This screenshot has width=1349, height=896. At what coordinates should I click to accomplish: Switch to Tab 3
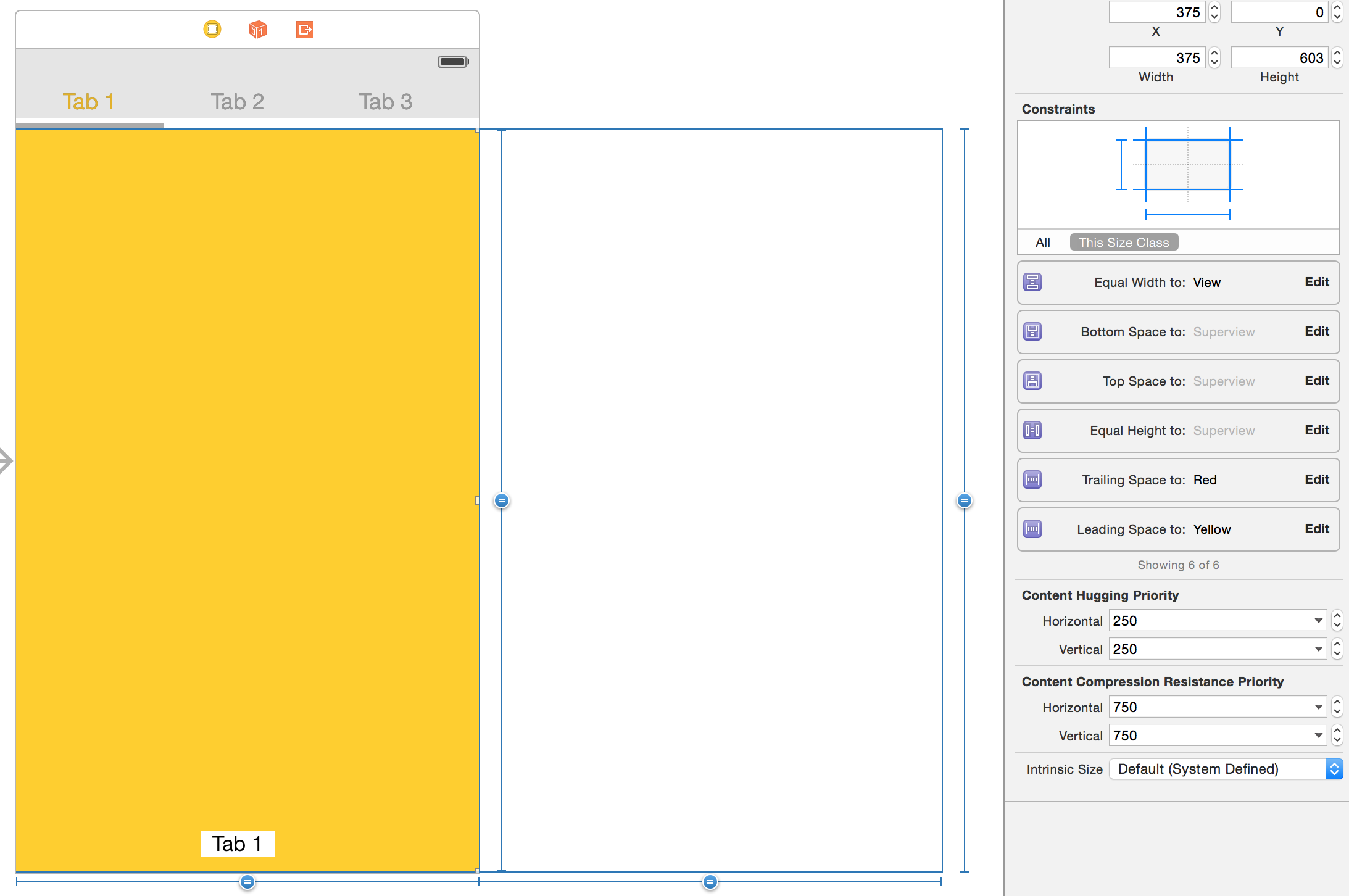386,102
